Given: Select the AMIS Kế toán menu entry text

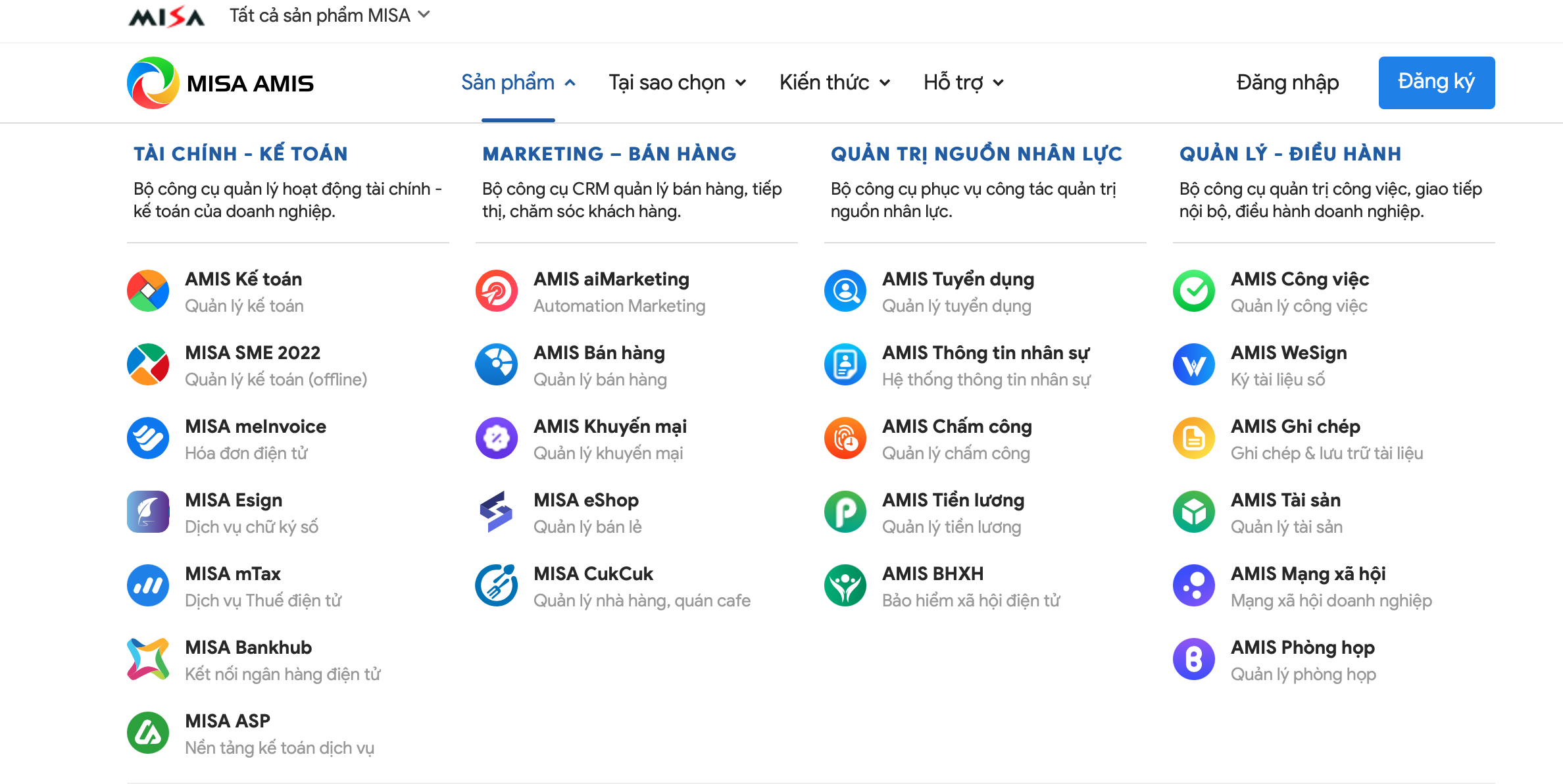Looking at the screenshot, I should (x=243, y=279).
